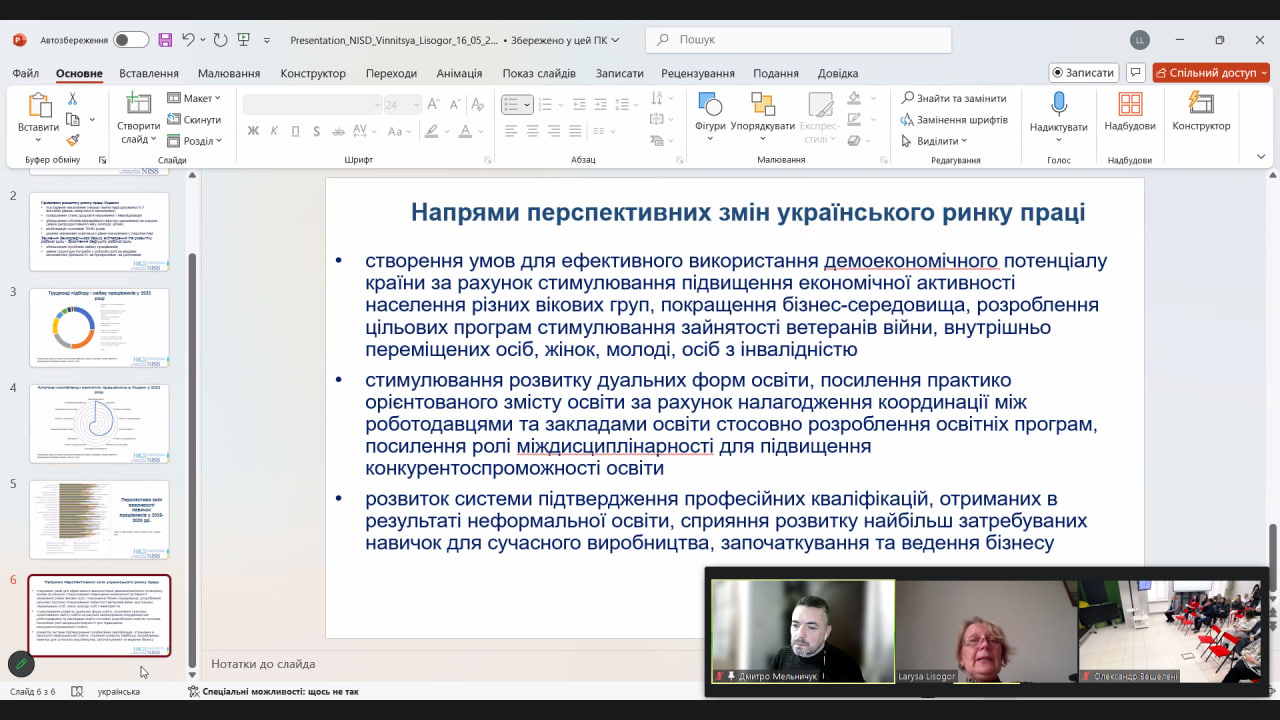Image resolution: width=1280 pixels, height=720 pixels.
Task: Toggle the Автозбереження autosave switch
Action: (x=131, y=40)
